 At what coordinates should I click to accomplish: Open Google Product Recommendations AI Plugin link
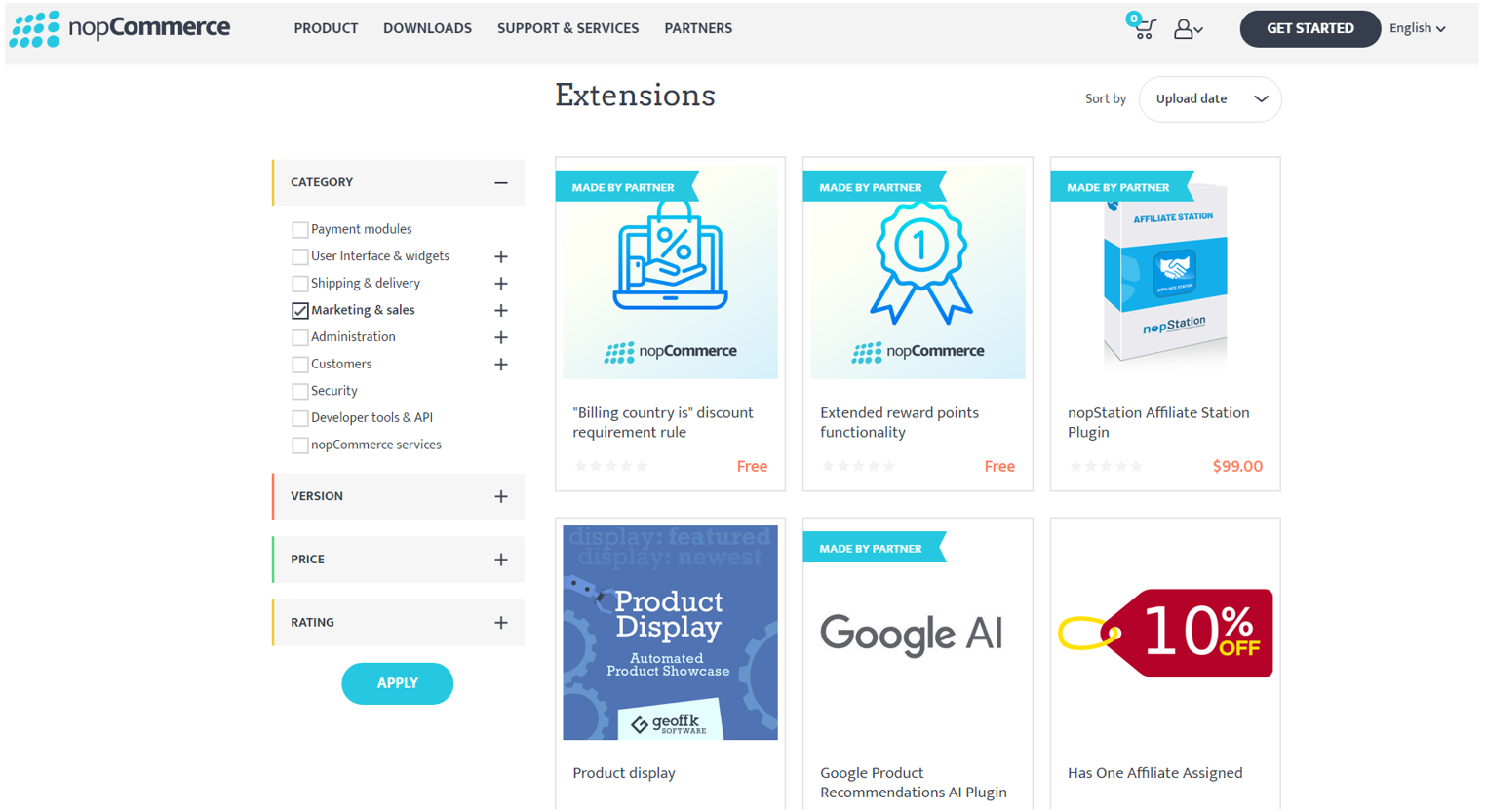tap(914, 783)
